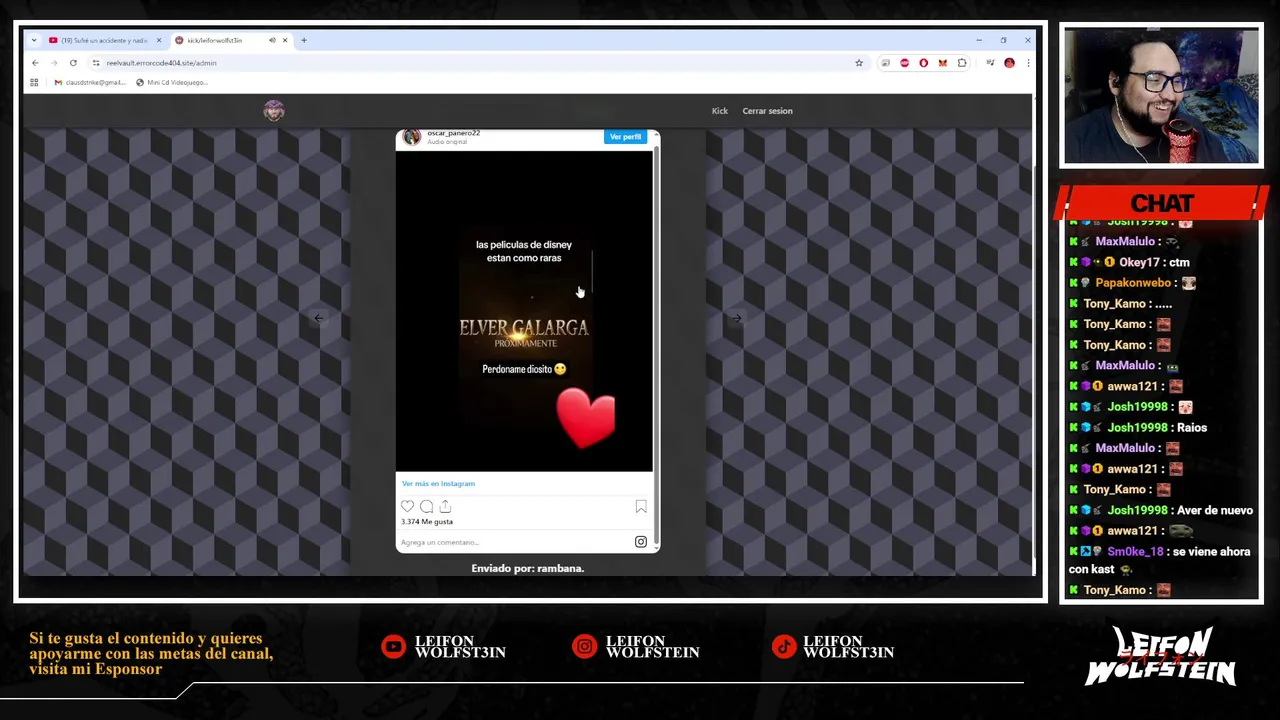1280x720 pixels.
Task: Focus the address bar showing reelvault.errorcode404.site/admin
Action: 480,63
